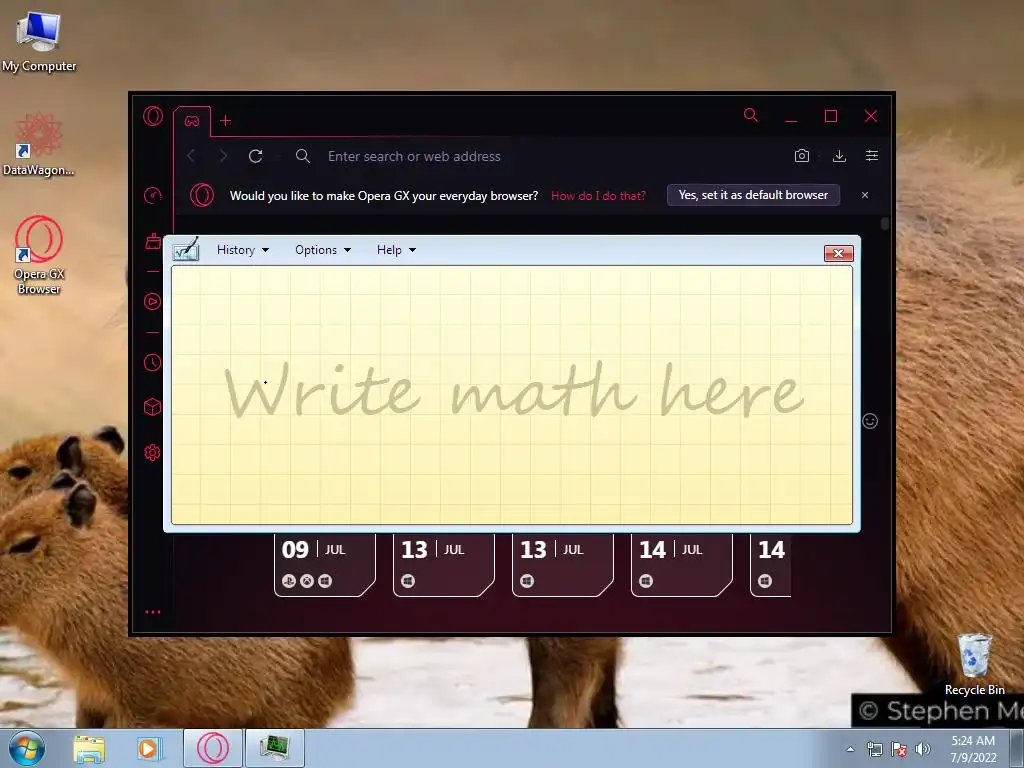Open the 14 JUL release card

682,565
